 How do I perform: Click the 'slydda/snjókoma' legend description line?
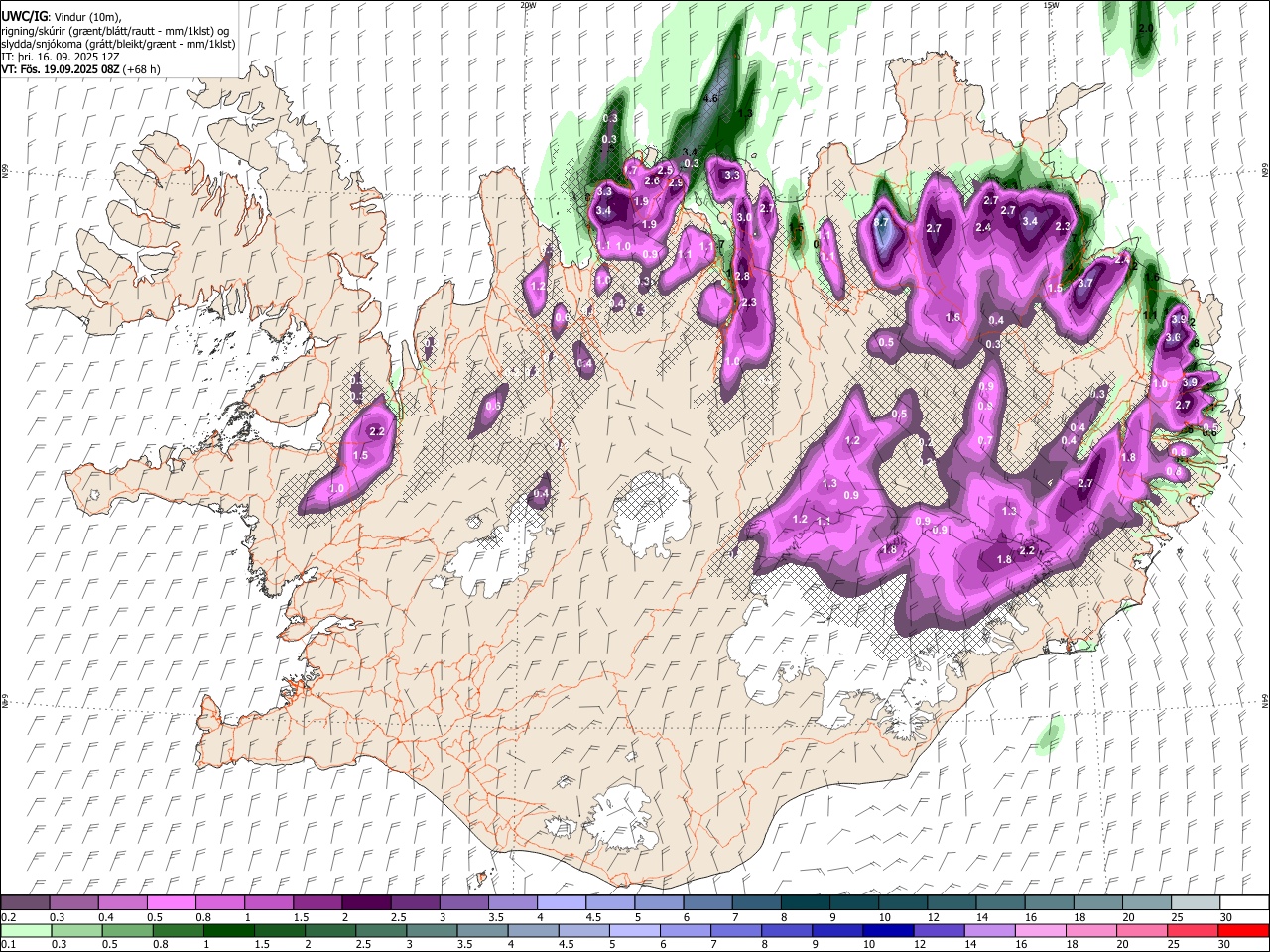coord(118,44)
